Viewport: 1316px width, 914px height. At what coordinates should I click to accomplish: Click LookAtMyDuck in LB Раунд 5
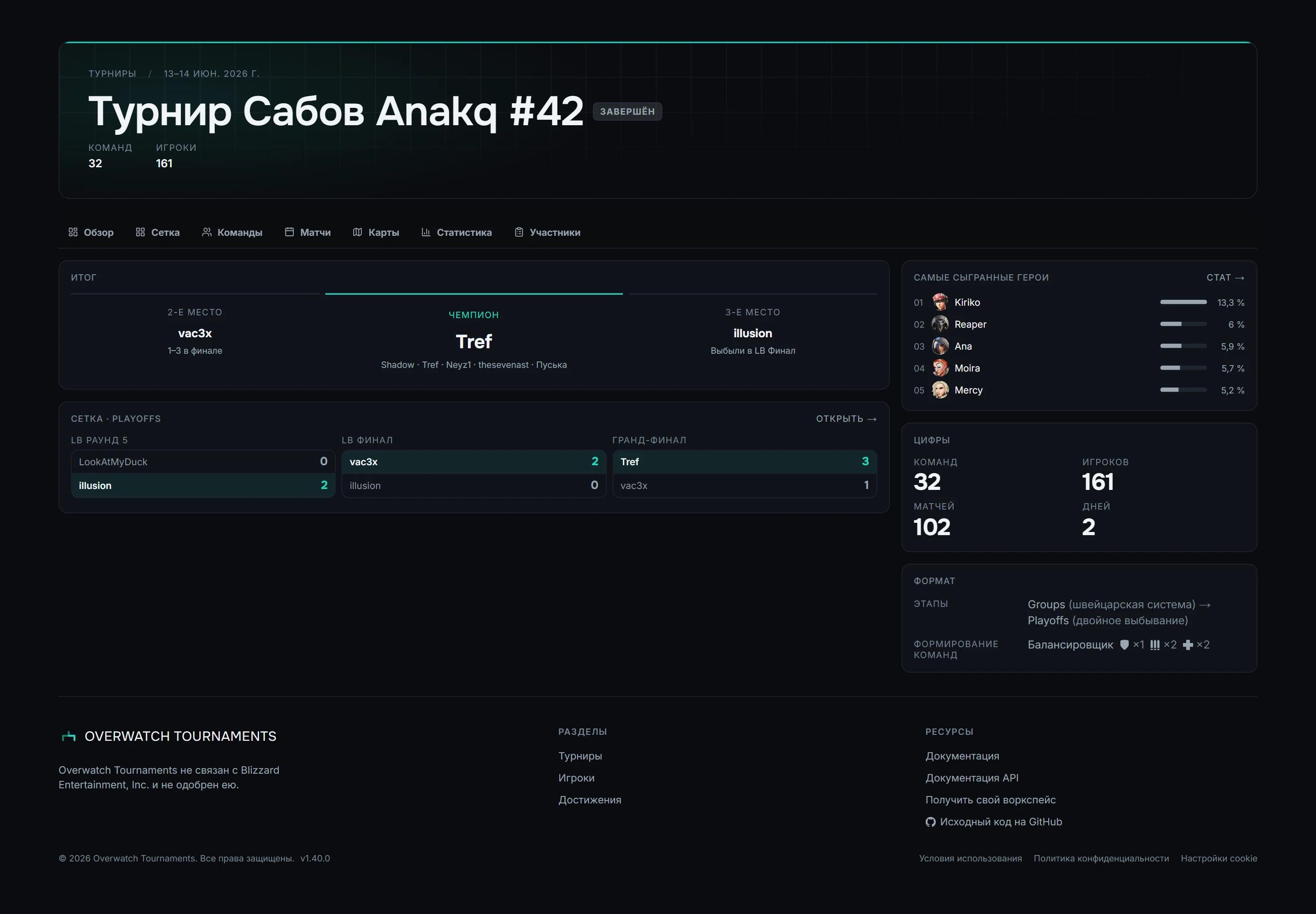point(203,462)
